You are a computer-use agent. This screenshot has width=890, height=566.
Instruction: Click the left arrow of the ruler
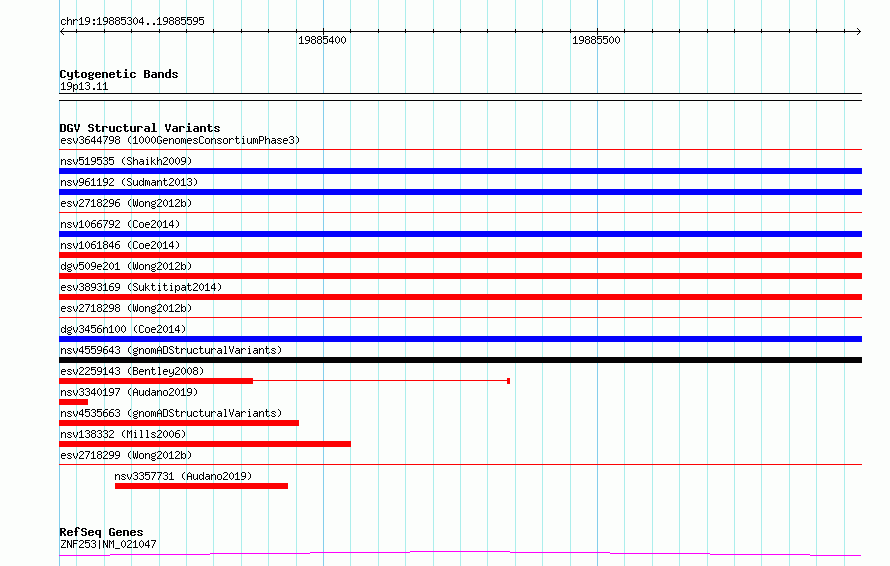point(62,31)
